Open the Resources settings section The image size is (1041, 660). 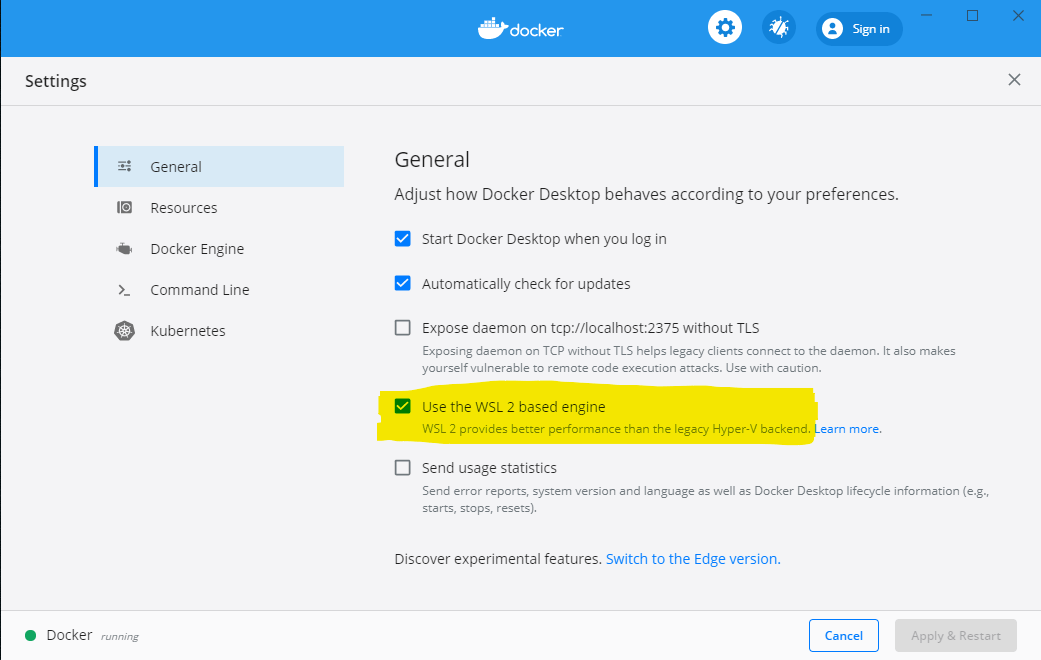(x=219, y=208)
